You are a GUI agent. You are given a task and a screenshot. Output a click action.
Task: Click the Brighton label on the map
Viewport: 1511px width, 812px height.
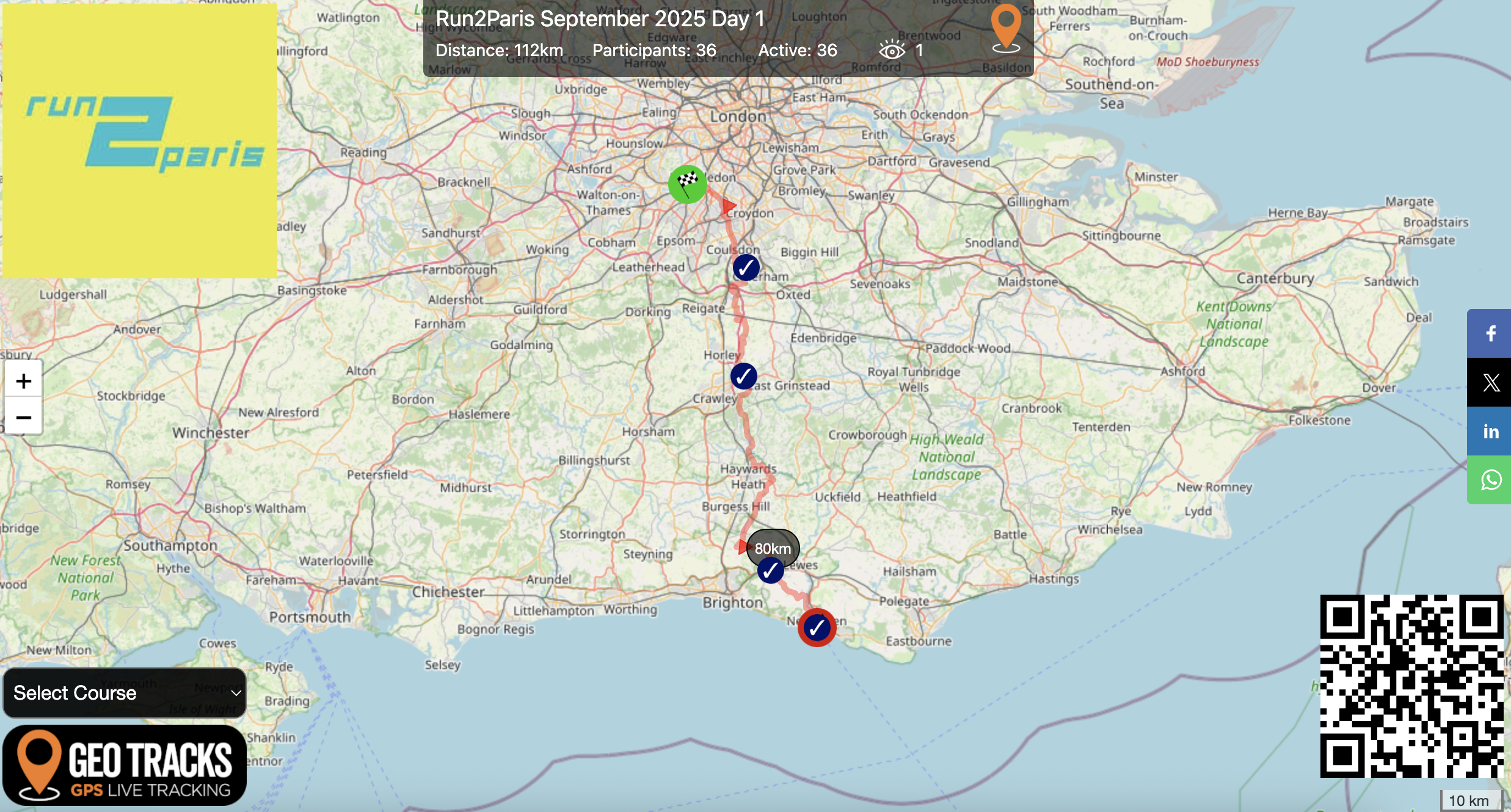[x=733, y=603]
